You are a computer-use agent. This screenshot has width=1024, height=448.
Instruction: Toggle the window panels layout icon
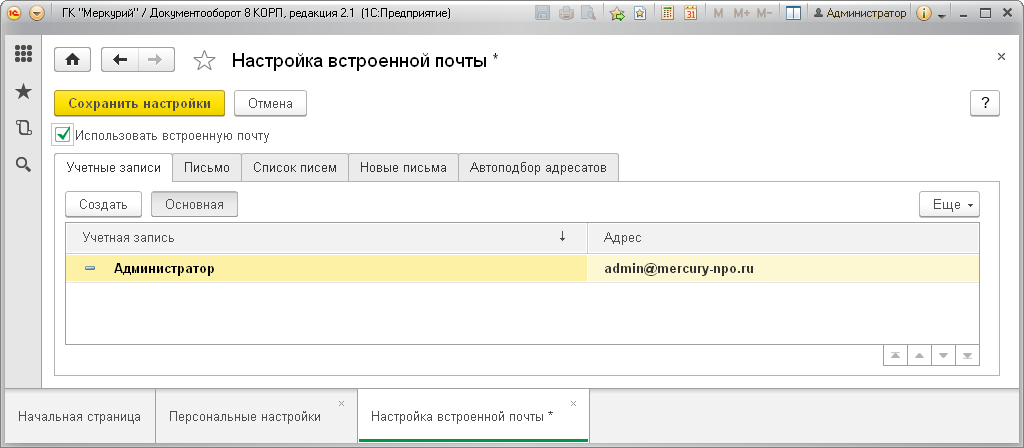coord(793,13)
